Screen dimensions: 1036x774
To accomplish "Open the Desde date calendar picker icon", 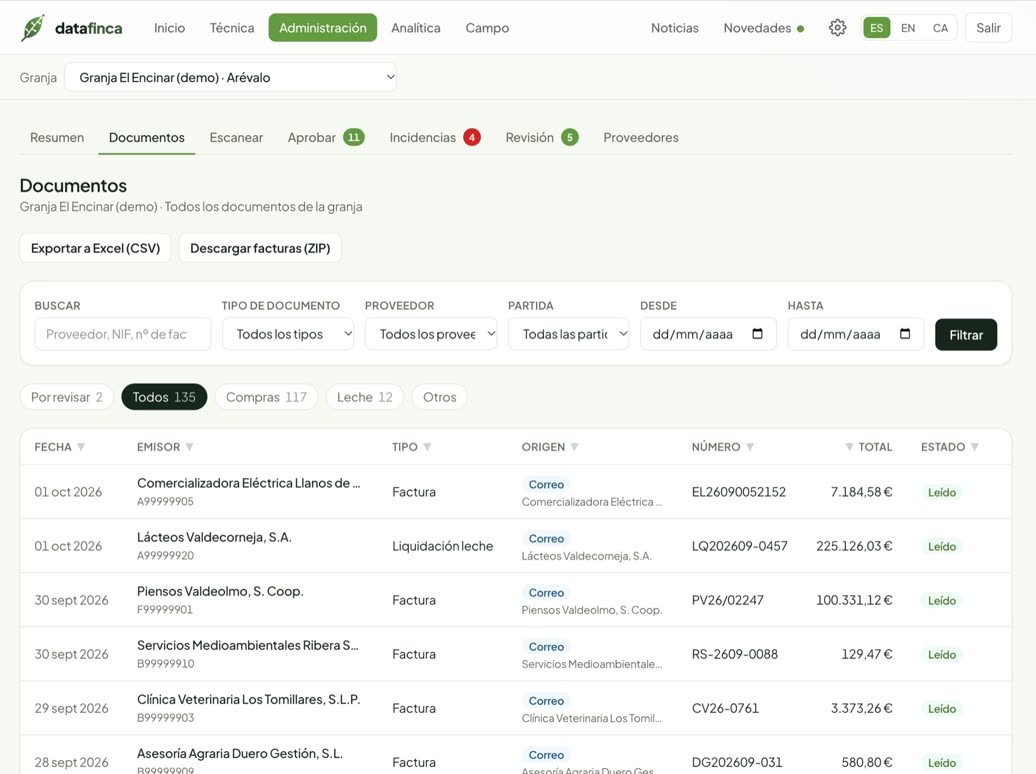I will [x=757, y=334].
